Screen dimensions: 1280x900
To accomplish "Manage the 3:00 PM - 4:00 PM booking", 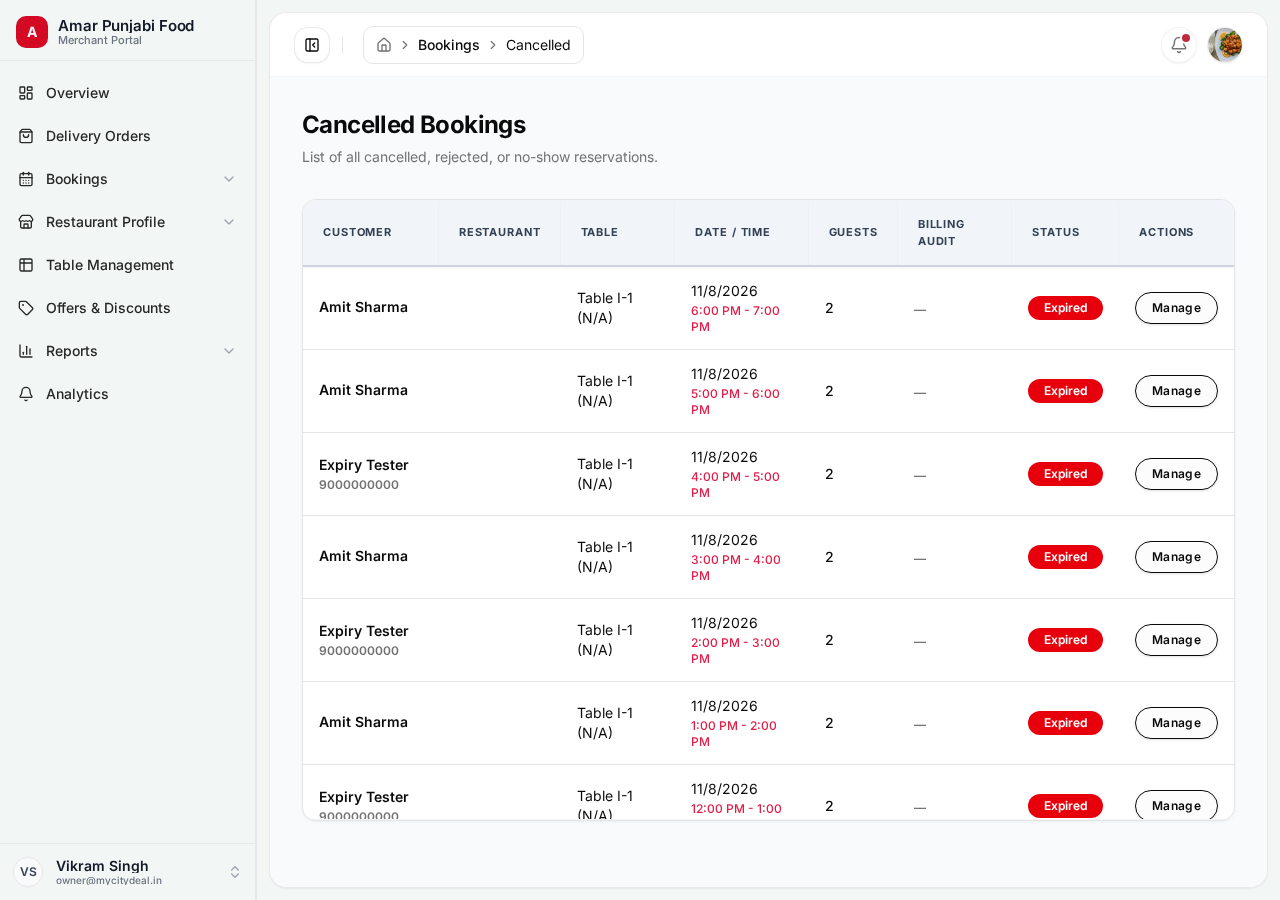I will pos(1176,557).
